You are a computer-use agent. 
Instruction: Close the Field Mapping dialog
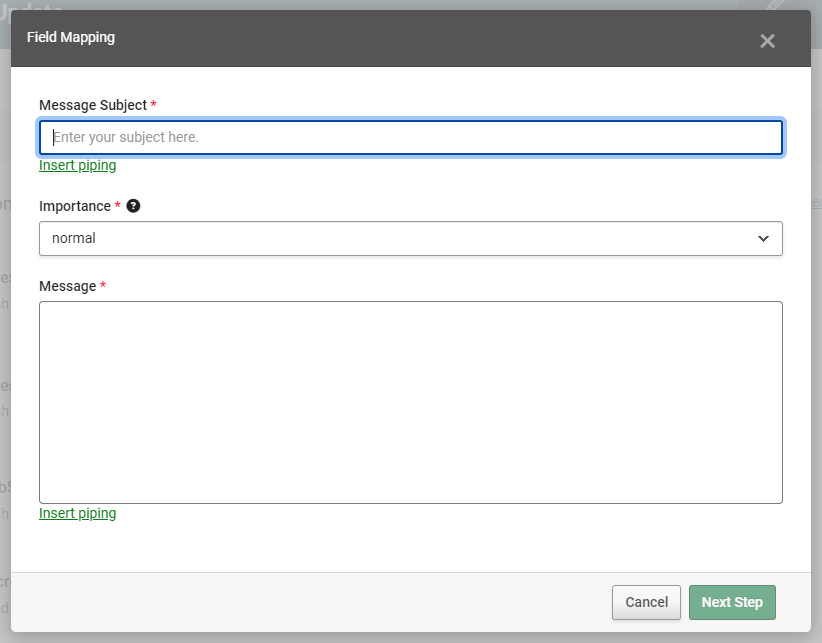point(767,41)
